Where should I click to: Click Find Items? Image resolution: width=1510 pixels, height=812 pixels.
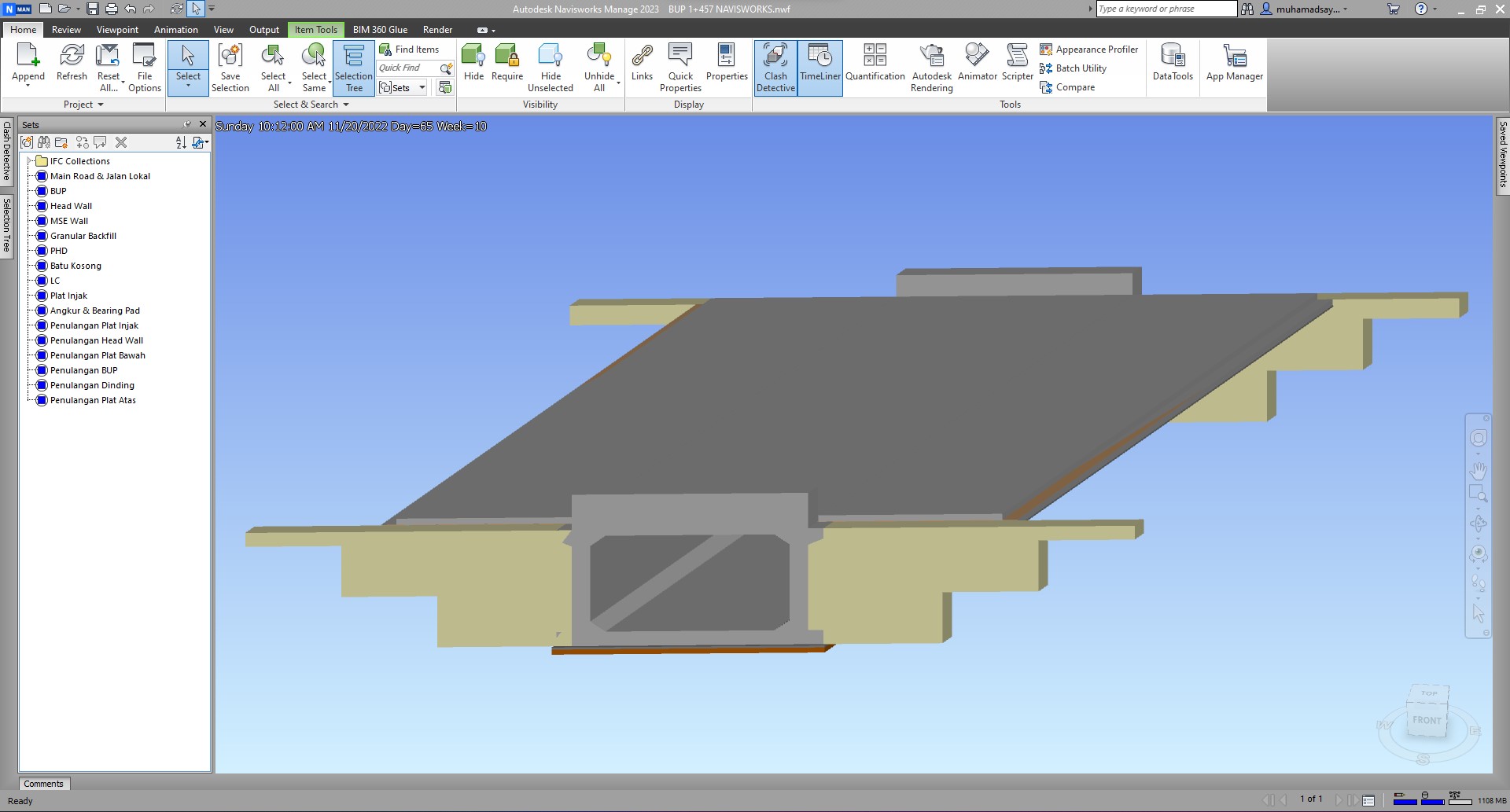coord(409,50)
